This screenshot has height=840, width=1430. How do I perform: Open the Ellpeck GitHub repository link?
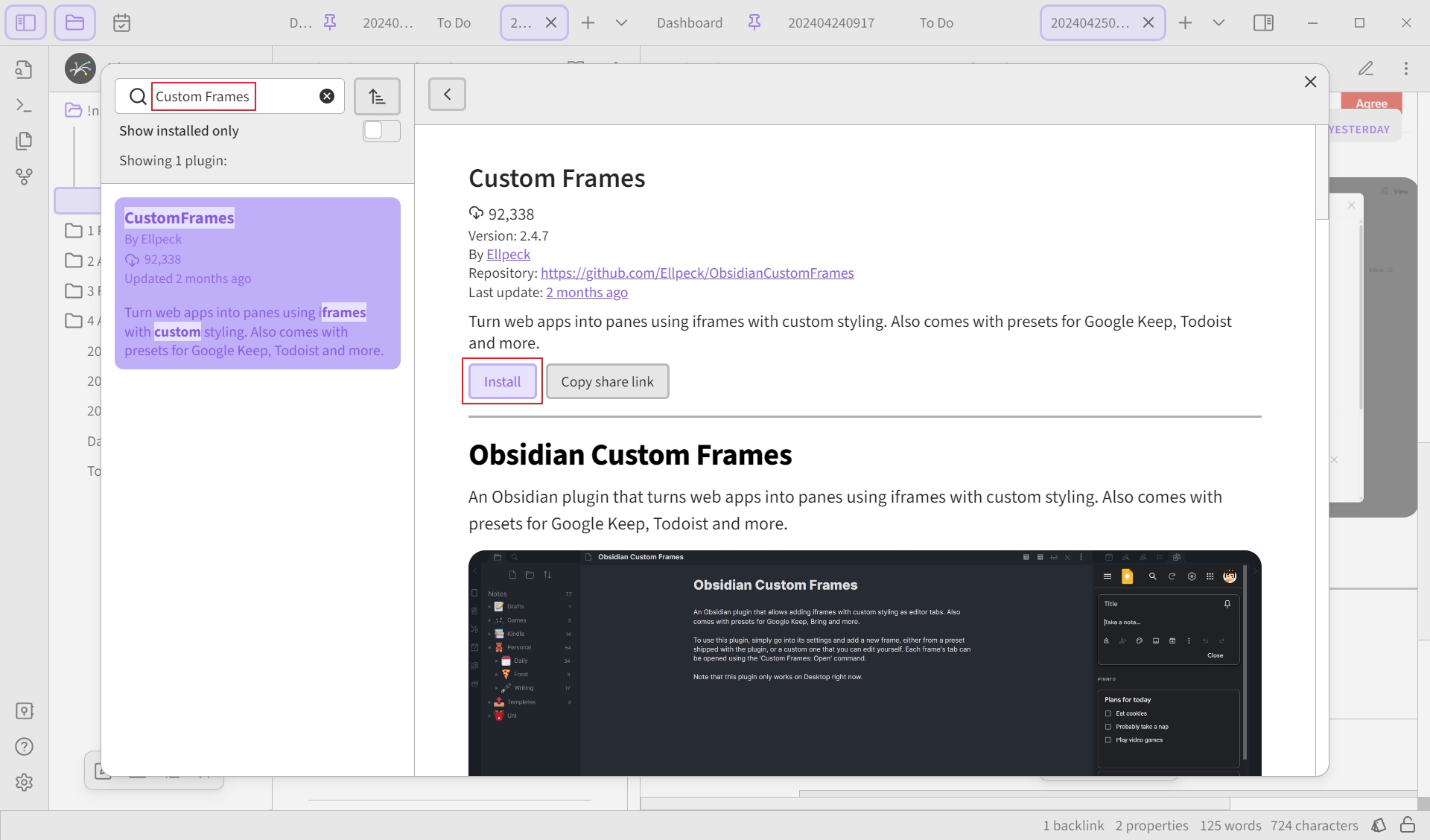pyautogui.click(x=697, y=273)
